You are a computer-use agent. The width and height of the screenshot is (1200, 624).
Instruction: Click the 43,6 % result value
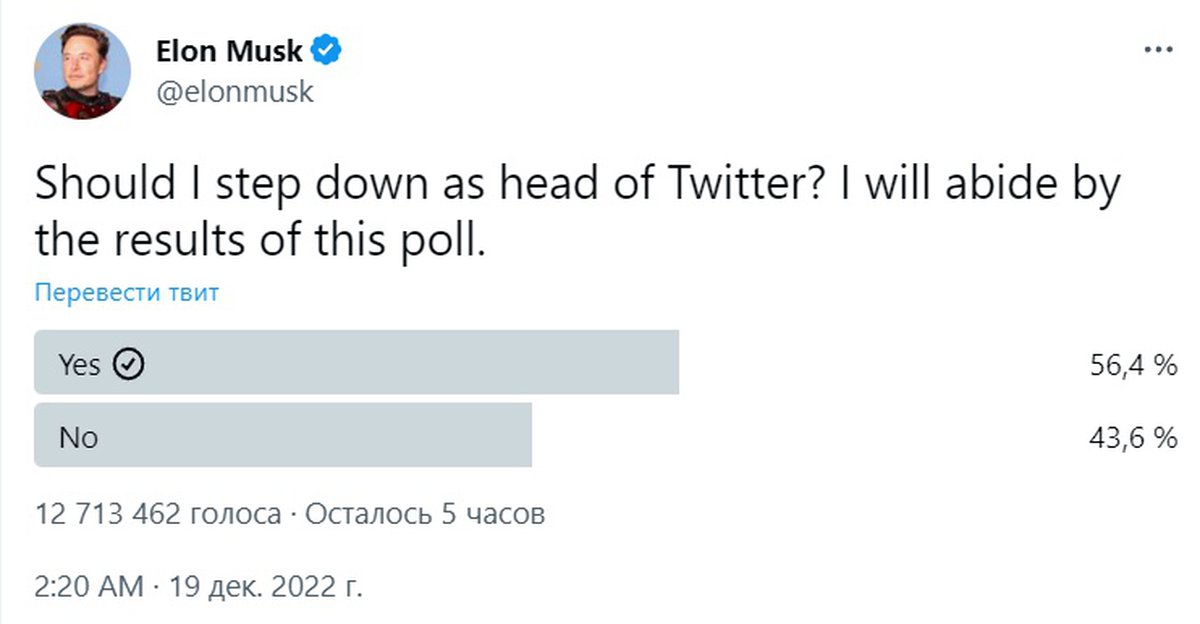pyautogui.click(x=1132, y=438)
